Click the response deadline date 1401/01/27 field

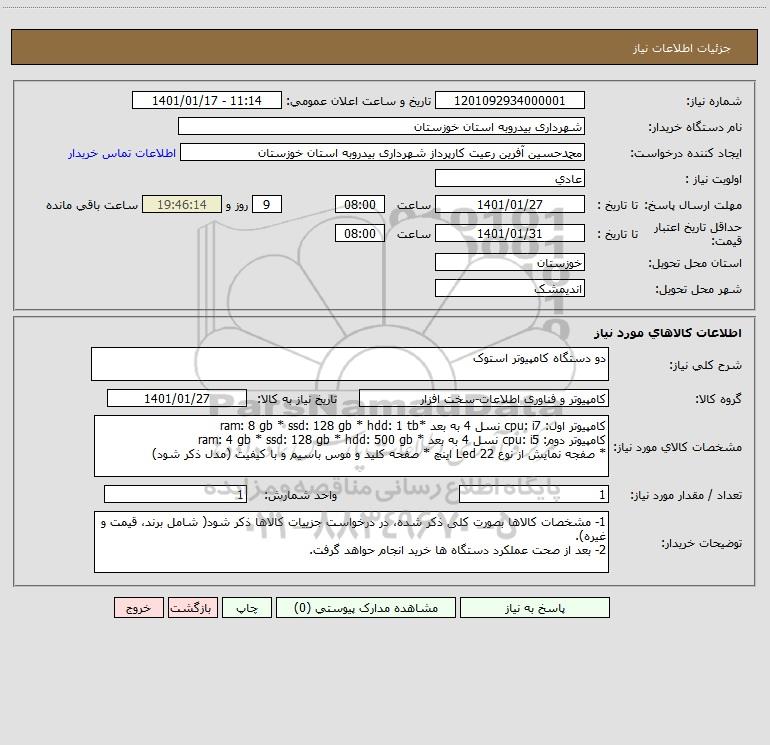[x=510, y=205]
